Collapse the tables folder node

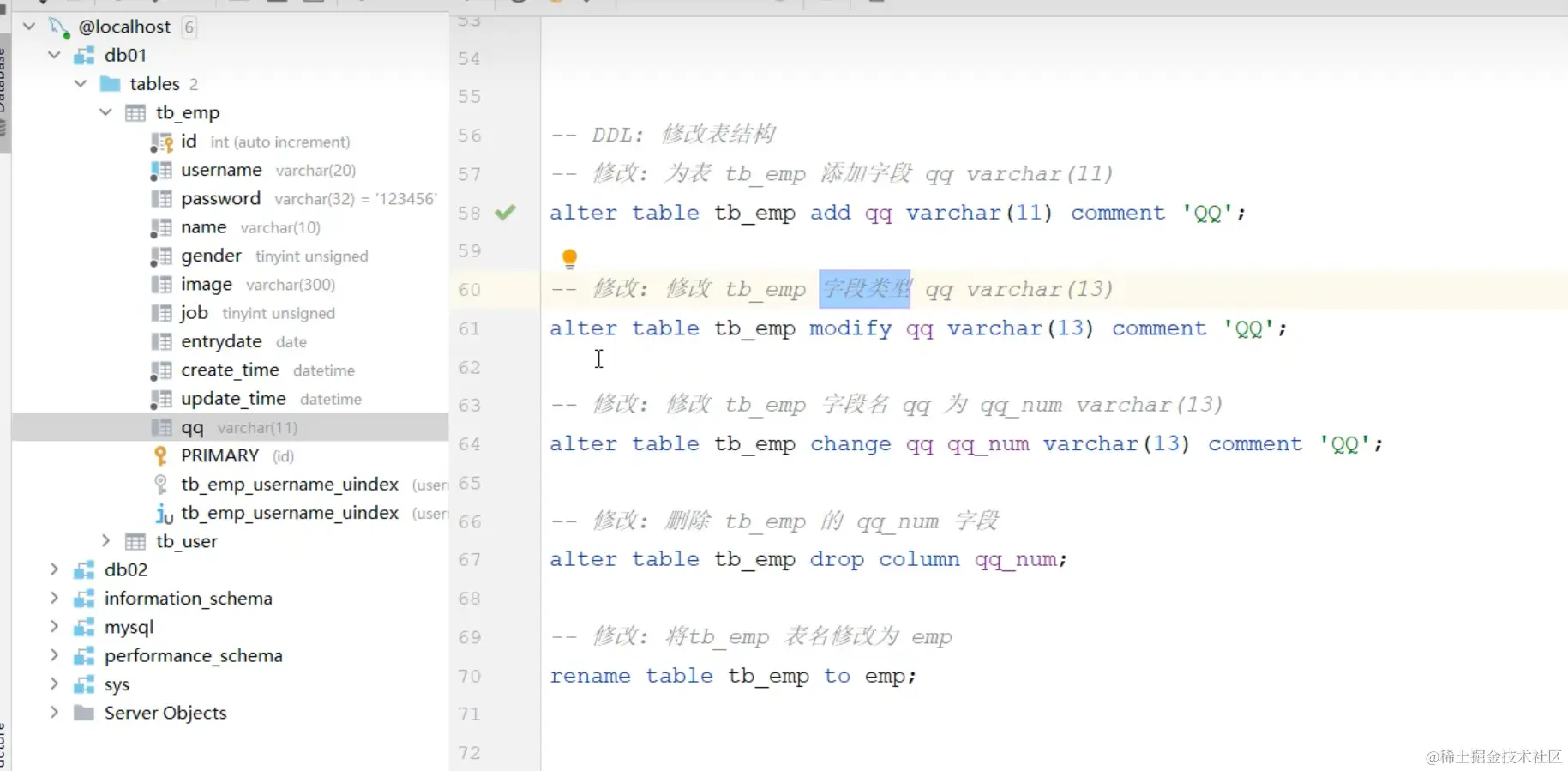click(x=81, y=84)
